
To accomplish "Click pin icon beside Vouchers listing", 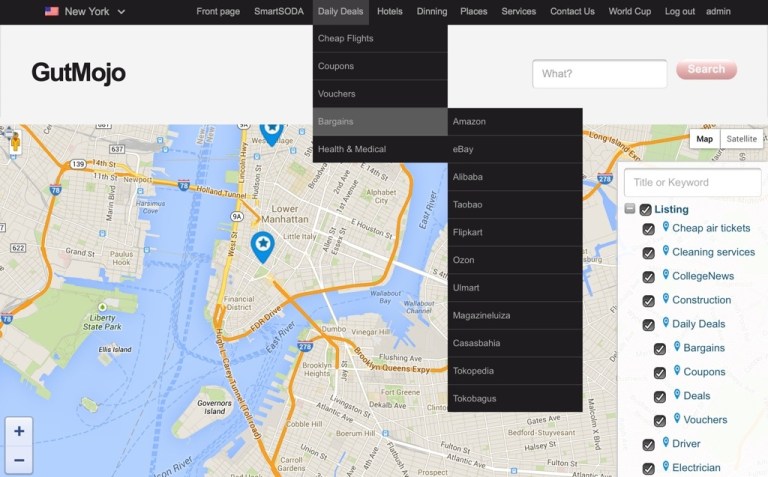I will (x=678, y=419).
